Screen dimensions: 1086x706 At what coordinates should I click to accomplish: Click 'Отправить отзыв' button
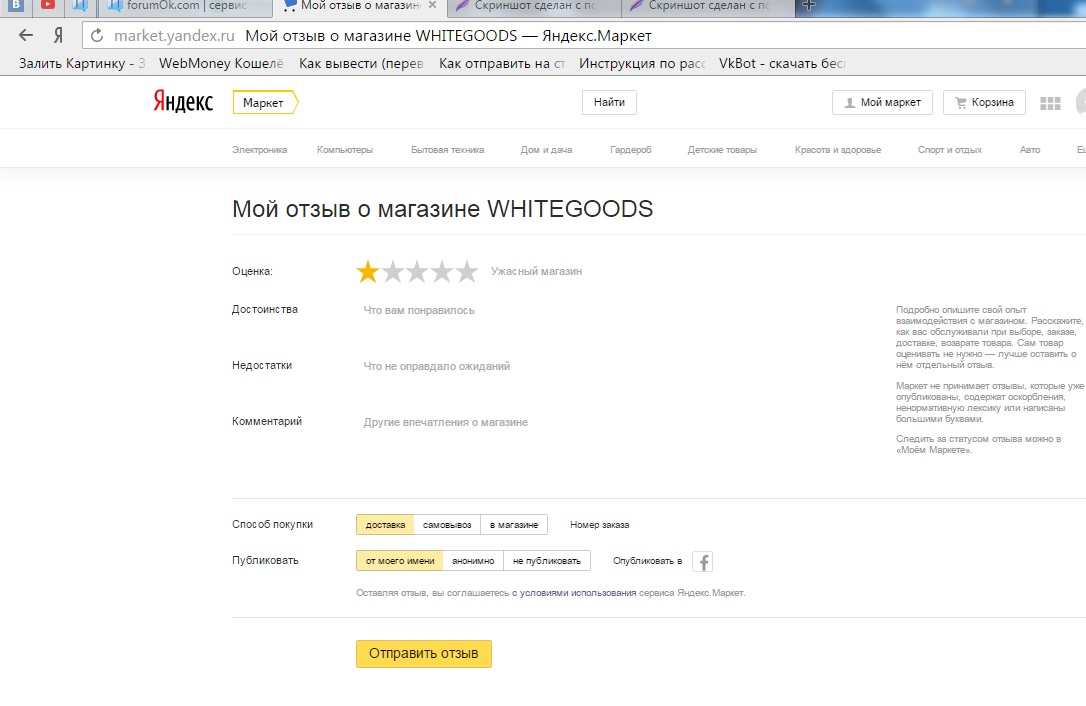[x=424, y=653]
